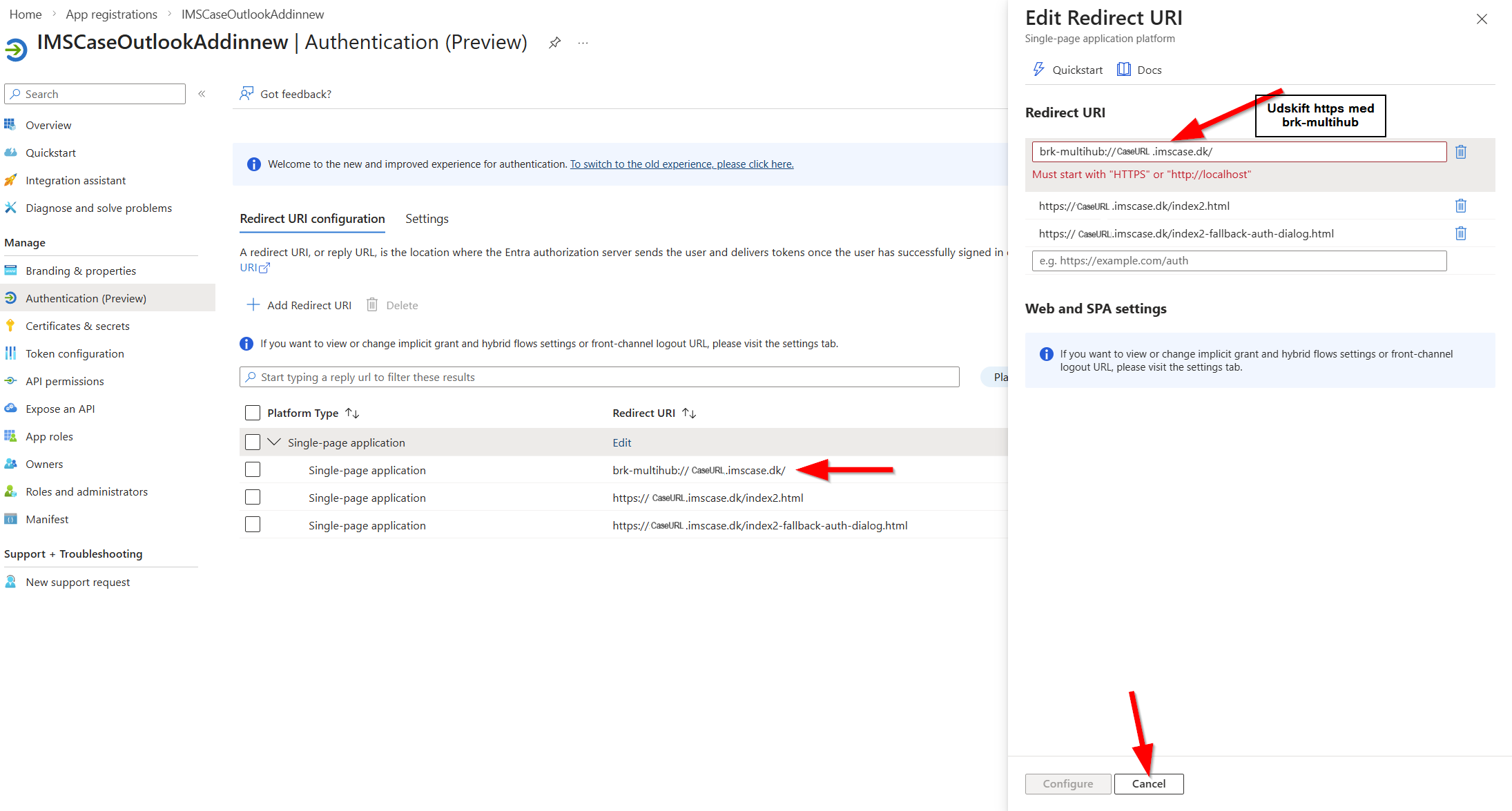Screen dimensions: 1512x811
Task: Open Quickstart in the Edit Redirect URI panel
Action: pyautogui.click(x=1067, y=70)
